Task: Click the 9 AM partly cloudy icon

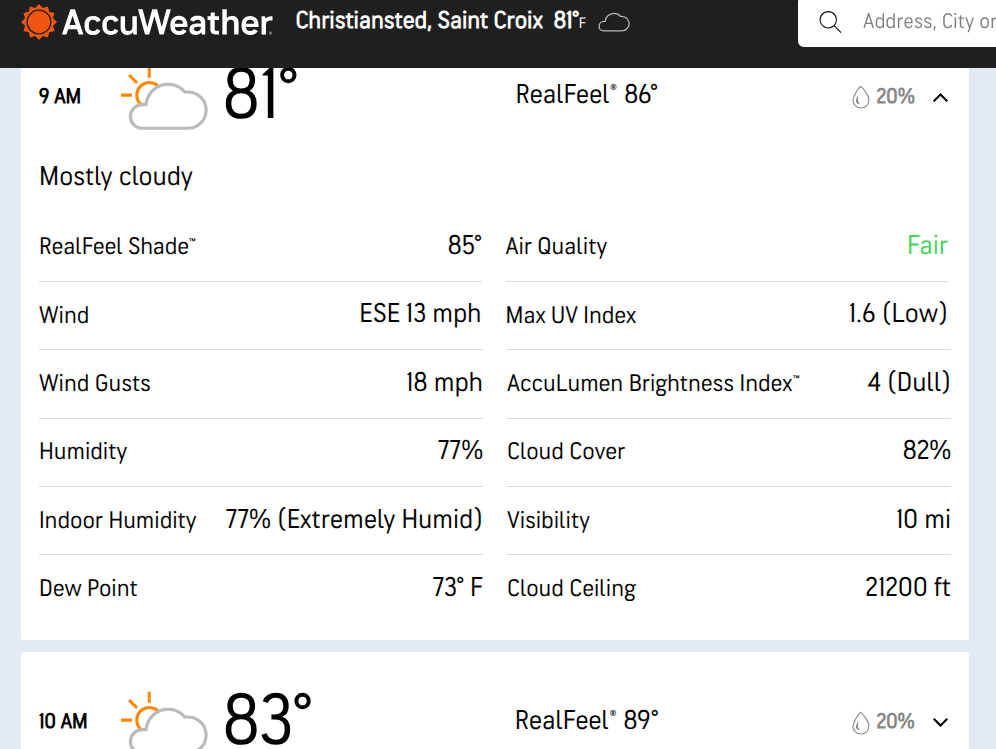Action: 163,100
